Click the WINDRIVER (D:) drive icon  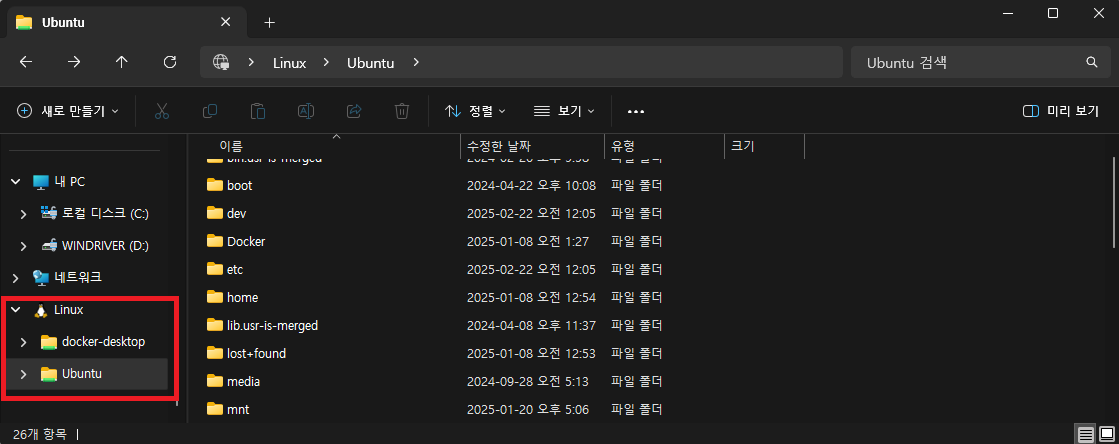(x=49, y=246)
